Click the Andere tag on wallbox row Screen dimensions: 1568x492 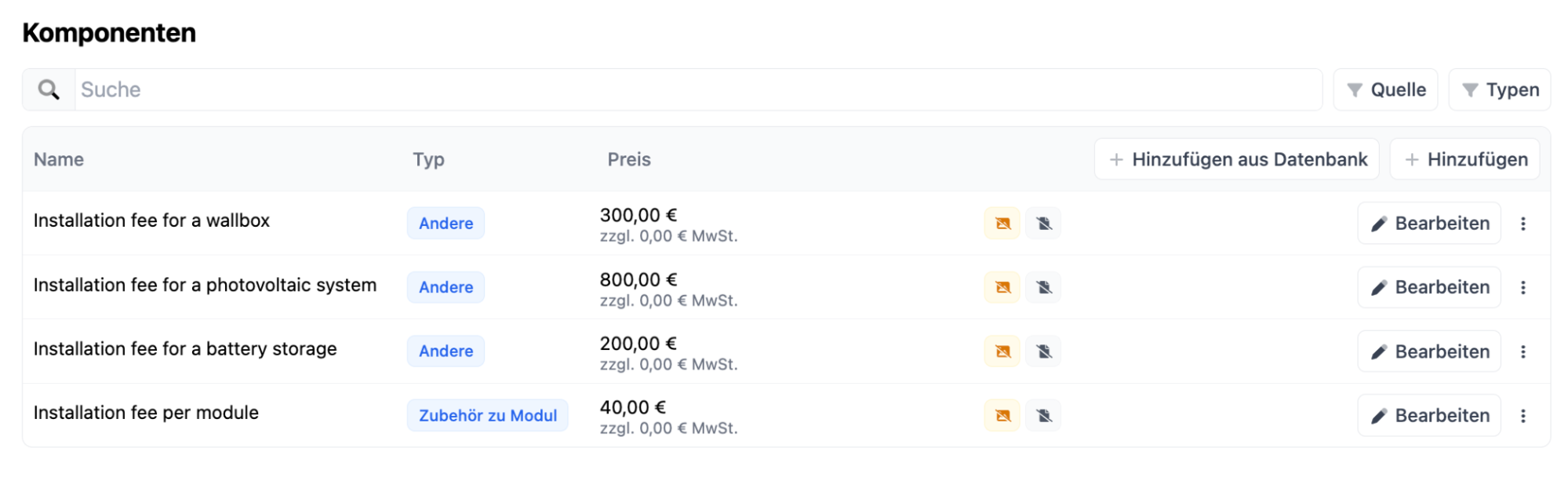pyautogui.click(x=446, y=224)
